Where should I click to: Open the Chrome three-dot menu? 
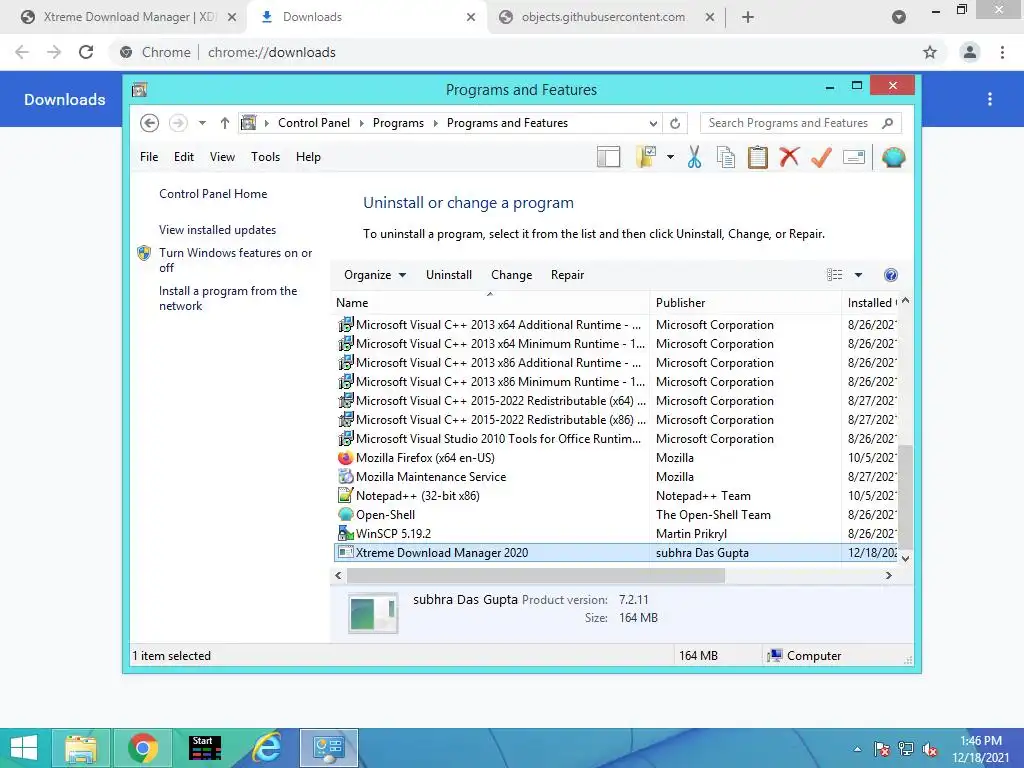[x=1002, y=52]
